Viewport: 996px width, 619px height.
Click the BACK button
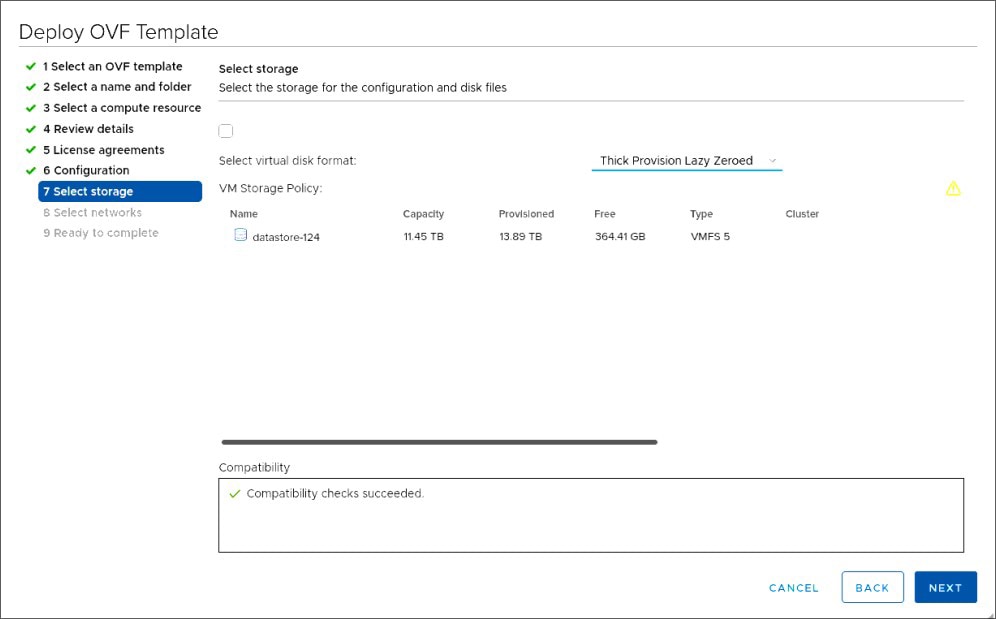pyautogui.click(x=871, y=587)
